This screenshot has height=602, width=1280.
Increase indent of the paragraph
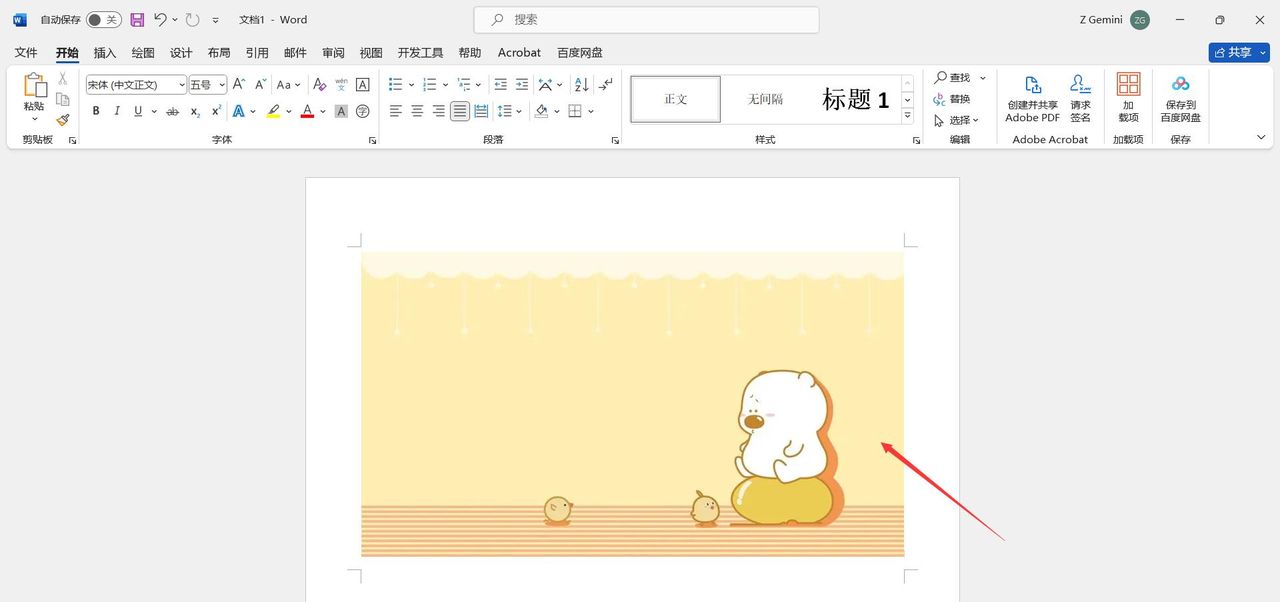coord(522,85)
